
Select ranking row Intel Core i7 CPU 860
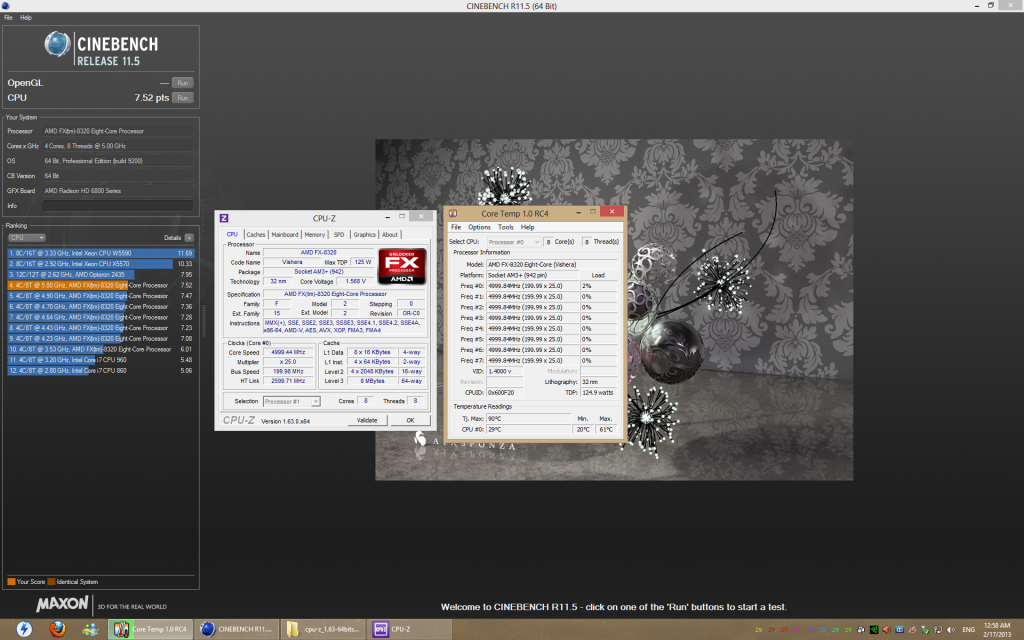(x=101, y=370)
